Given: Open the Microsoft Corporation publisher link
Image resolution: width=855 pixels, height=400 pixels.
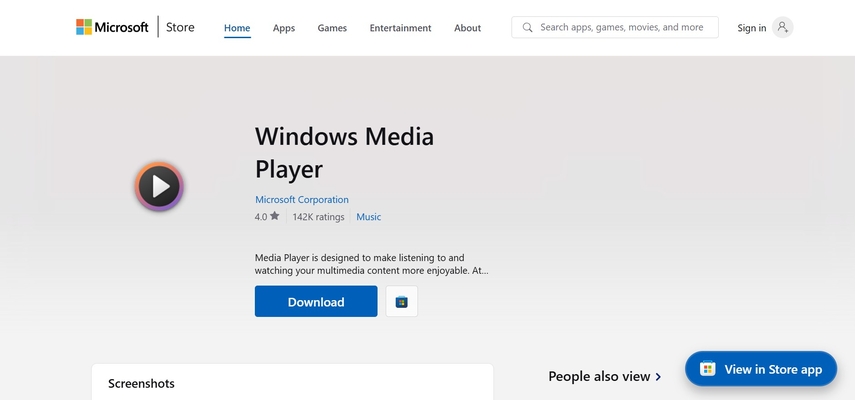Looking at the screenshot, I should [x=302, y=199].
